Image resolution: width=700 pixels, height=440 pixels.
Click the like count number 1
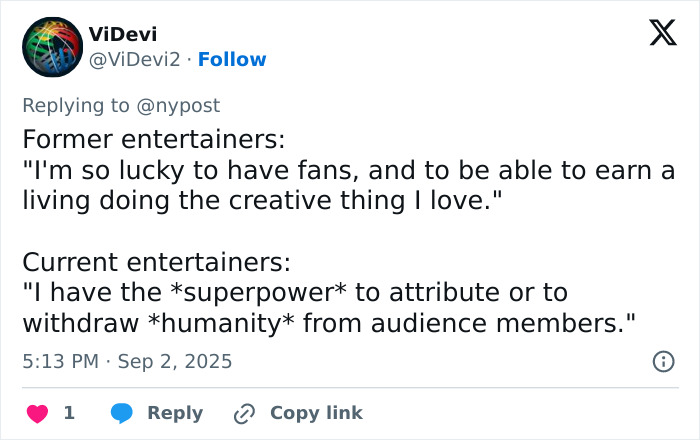69,413
